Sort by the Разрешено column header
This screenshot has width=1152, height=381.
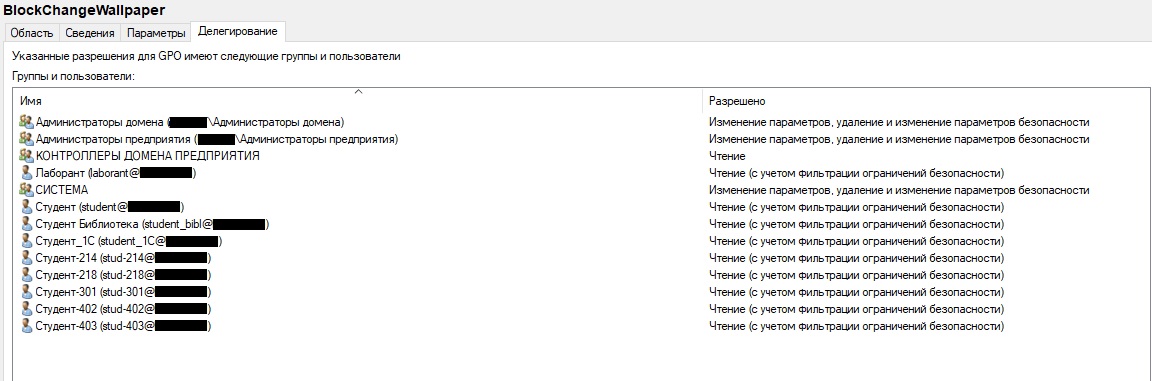coord(923,101)
